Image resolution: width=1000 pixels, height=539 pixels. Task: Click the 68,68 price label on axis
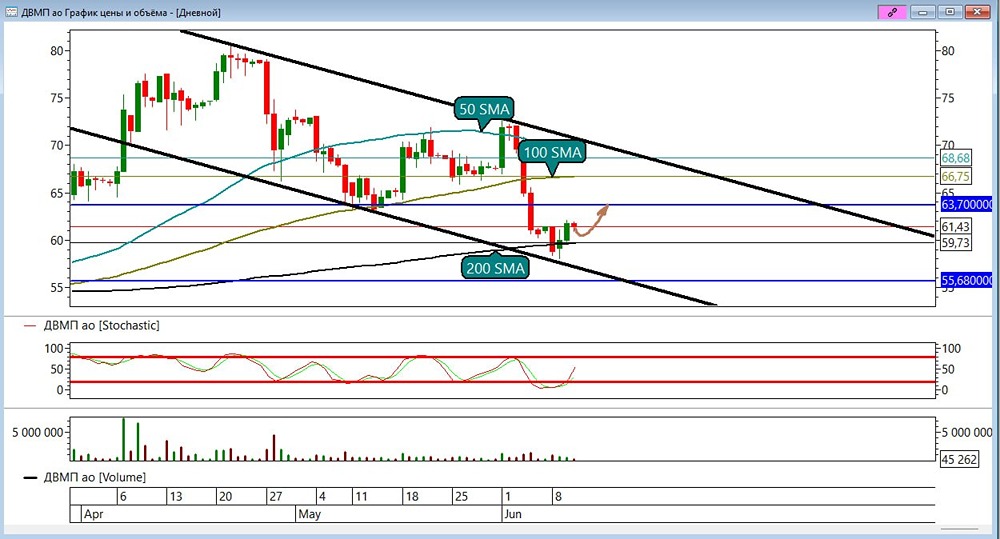click(955, 158)
